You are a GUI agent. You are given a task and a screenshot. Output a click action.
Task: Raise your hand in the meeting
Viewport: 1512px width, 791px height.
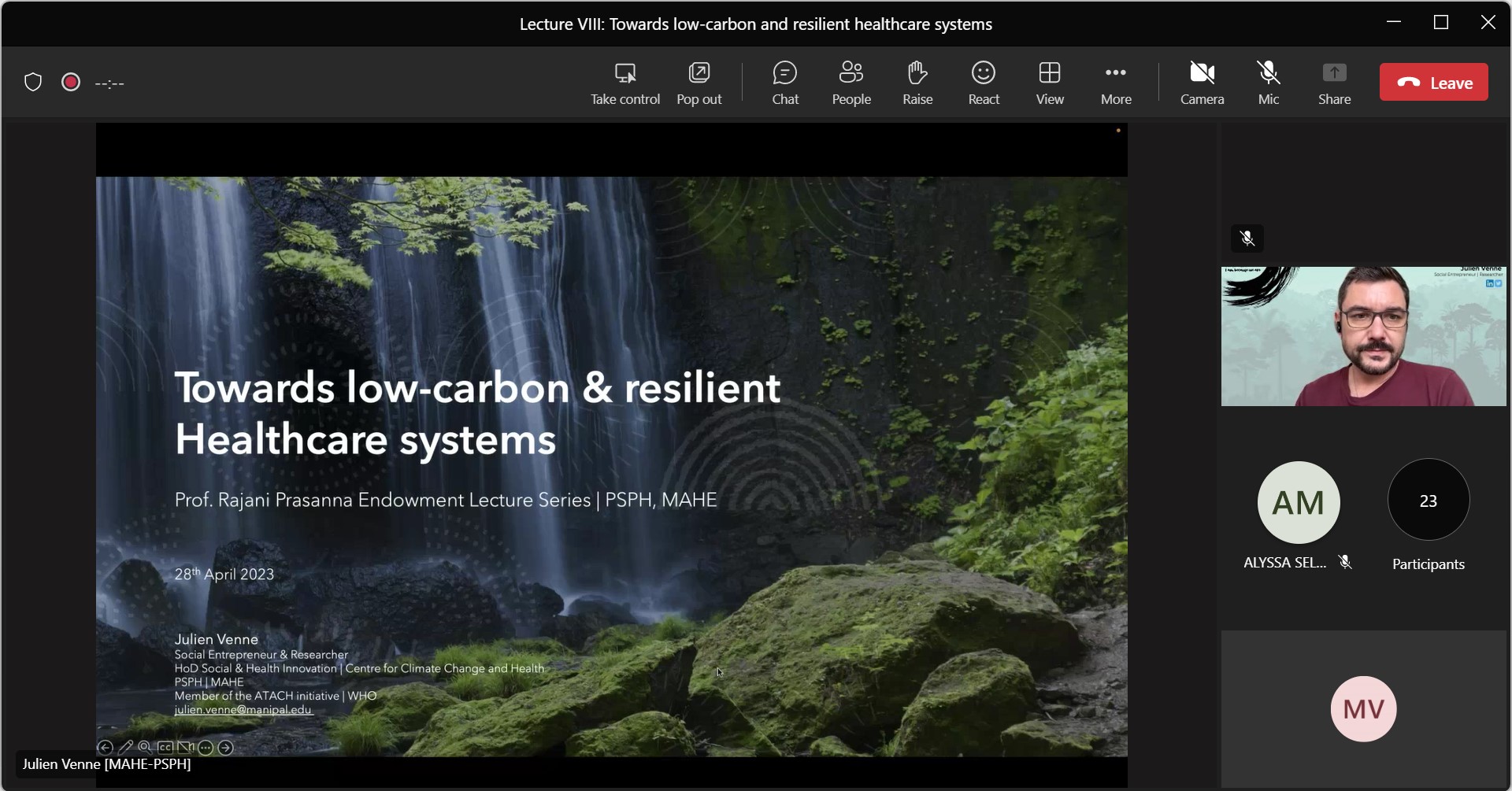tap(917, 83)
